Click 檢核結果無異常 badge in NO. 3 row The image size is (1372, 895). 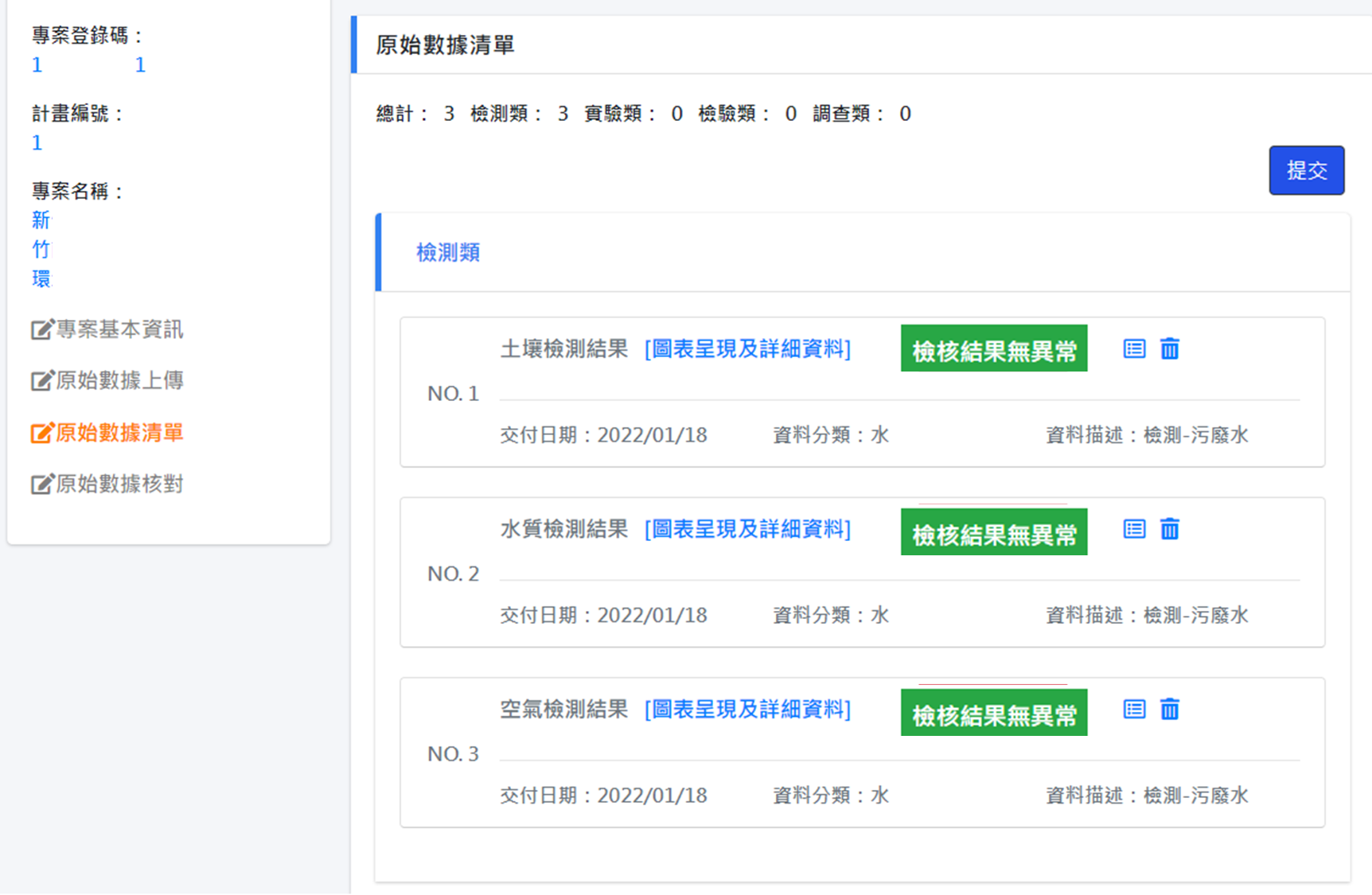[994, 712]
